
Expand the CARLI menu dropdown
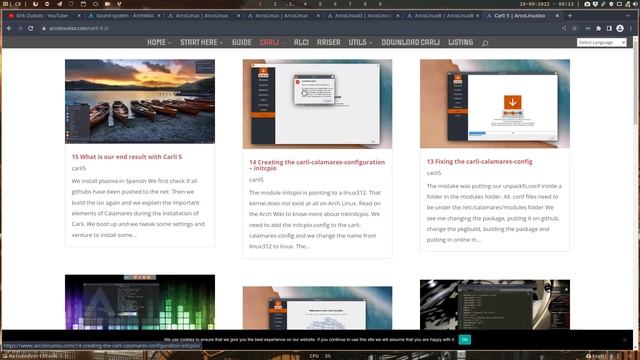[x=271, y=42]
